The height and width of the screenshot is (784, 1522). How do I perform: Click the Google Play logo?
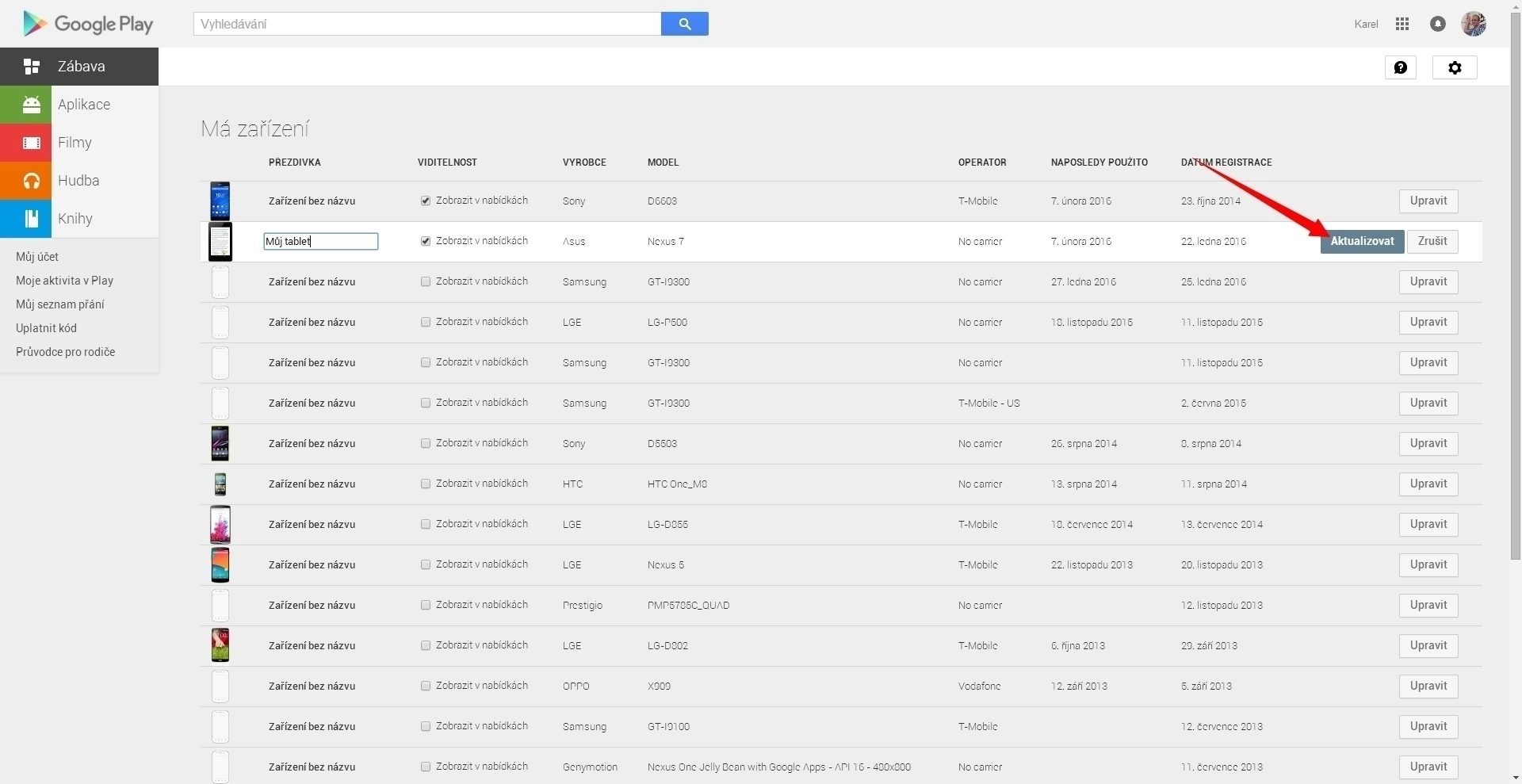coord(88,24)
